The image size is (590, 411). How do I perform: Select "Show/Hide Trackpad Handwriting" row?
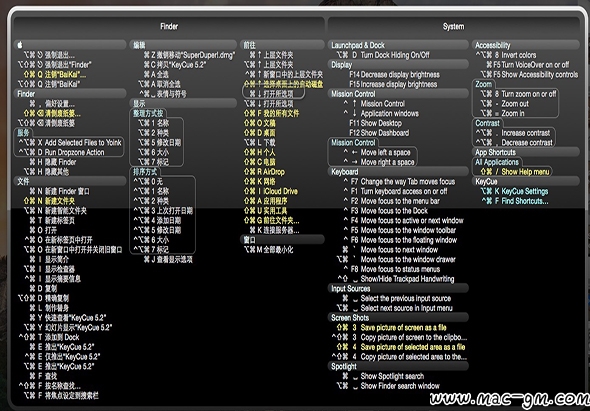click(x=396, y=279)
